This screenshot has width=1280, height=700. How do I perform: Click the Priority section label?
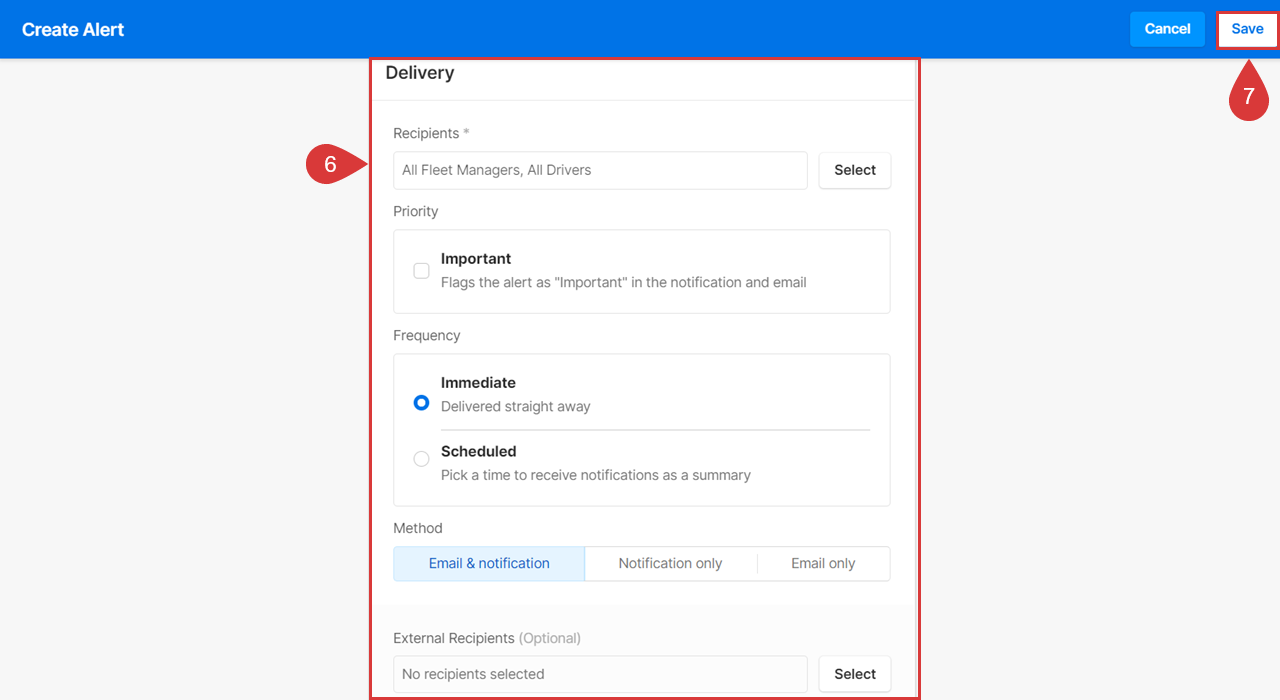point(415,211)
